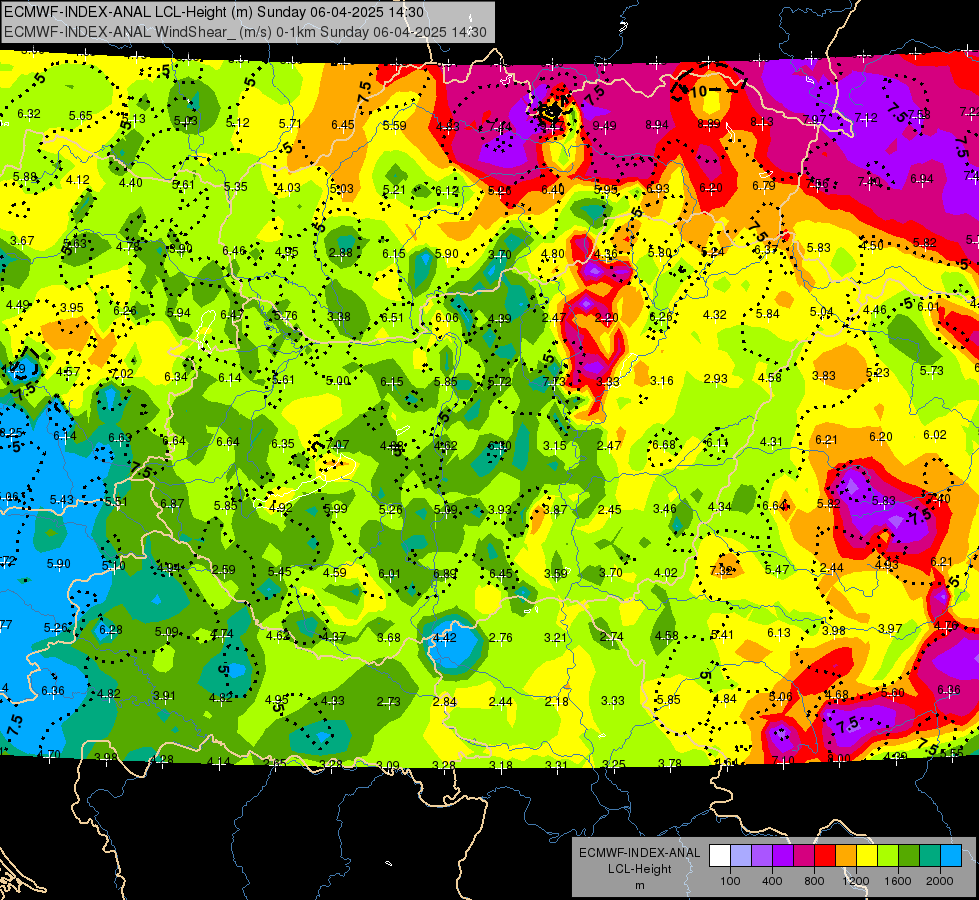Click the wind shear value 5.71
Screen dimensions: 979x900
pyautogui.click(x=290, y=124)
